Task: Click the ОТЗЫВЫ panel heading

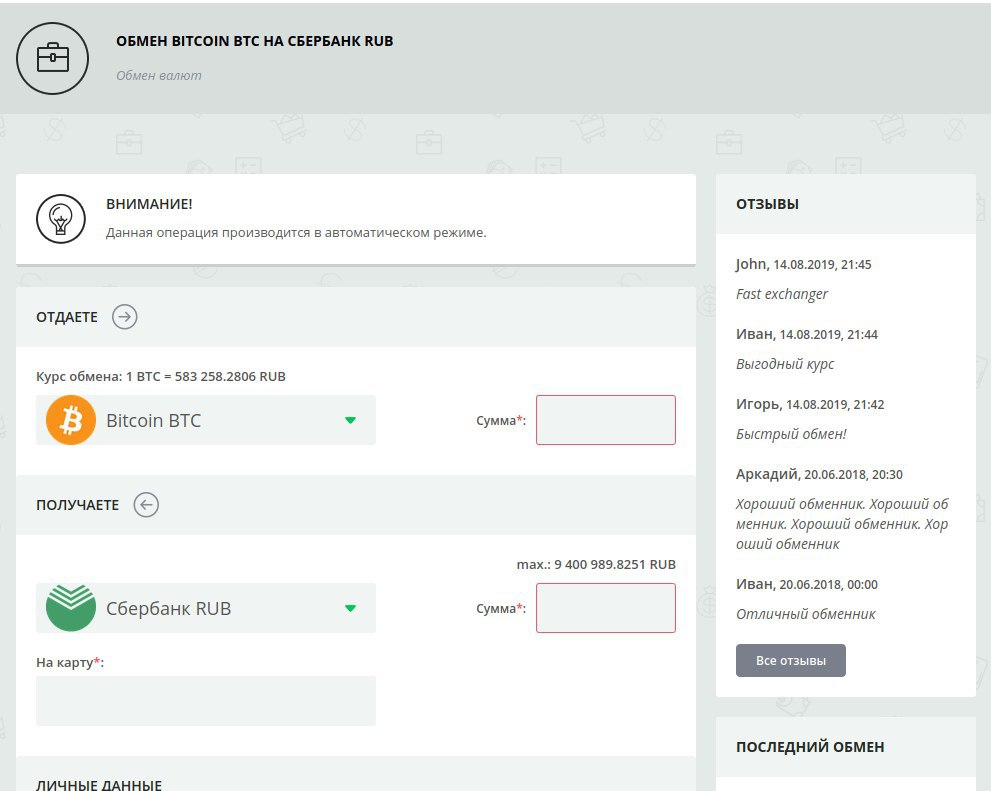Action: 767,204
